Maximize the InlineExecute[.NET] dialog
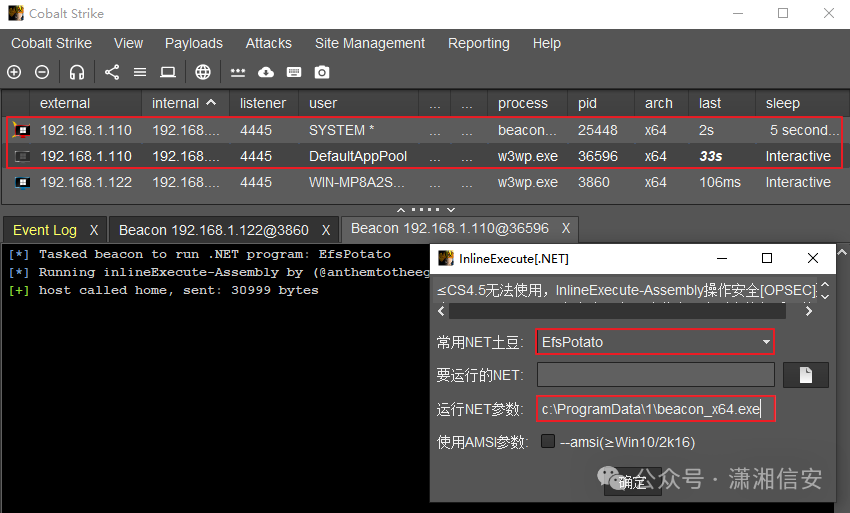Screen dimensions: 850x513 point(767,258)
